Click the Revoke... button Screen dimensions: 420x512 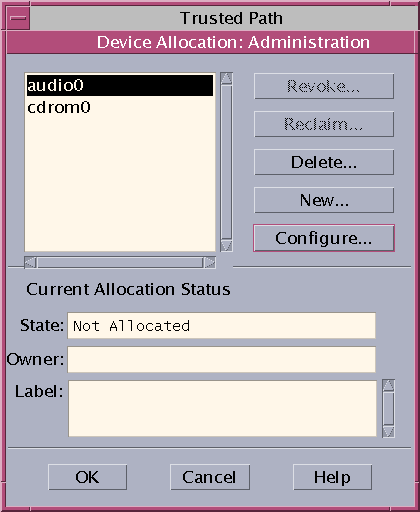(324, 86)
